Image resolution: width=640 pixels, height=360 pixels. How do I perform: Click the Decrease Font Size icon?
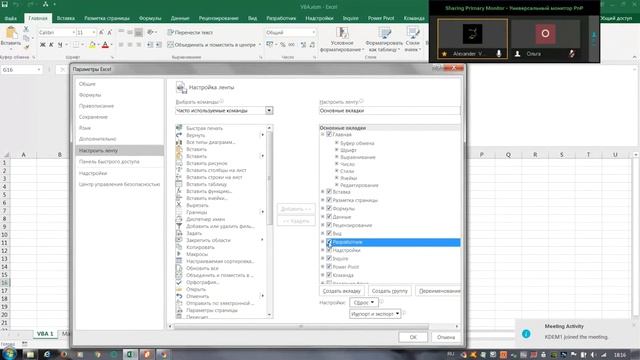click(x=109, y=32)
